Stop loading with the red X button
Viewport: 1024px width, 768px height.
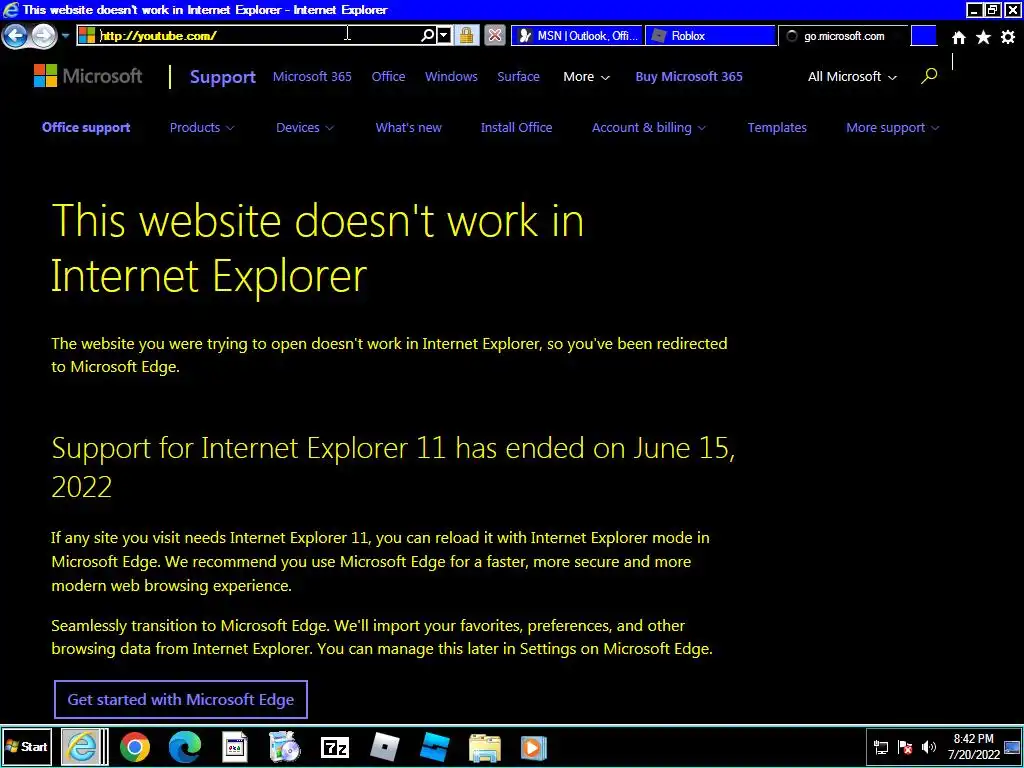[495, 35]
